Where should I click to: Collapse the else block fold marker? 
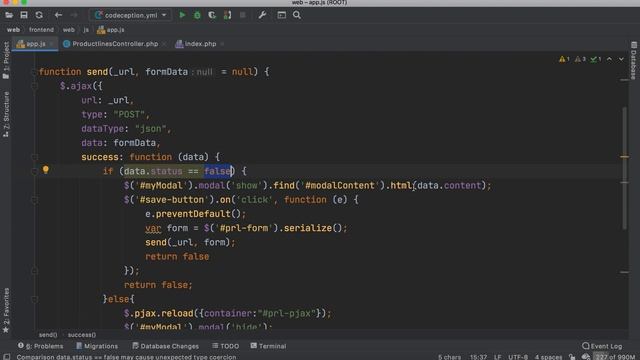[x=35, y=299]
